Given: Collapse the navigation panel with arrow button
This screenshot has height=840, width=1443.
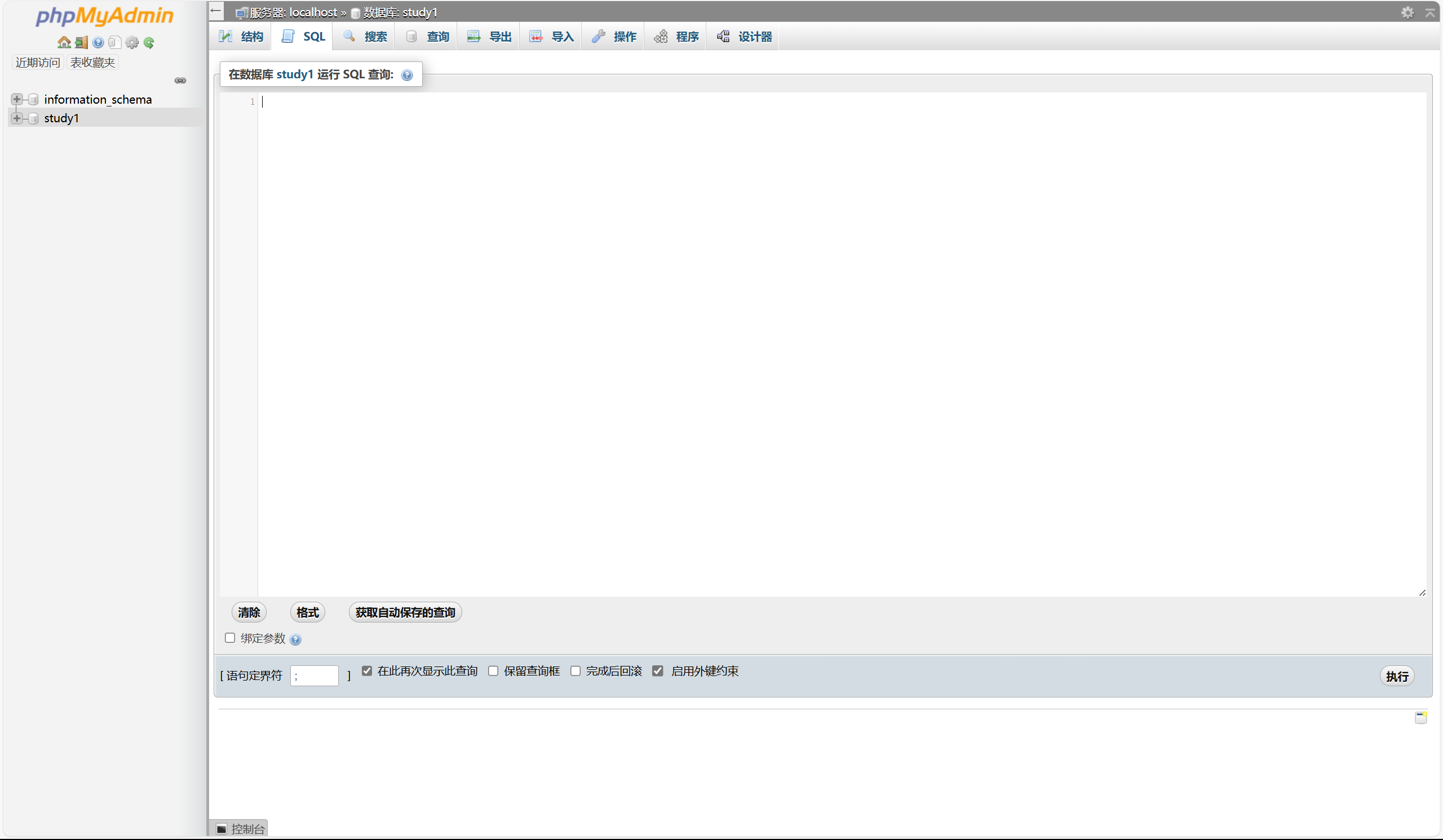Looking at the screenshot, I should pos(216,11).
